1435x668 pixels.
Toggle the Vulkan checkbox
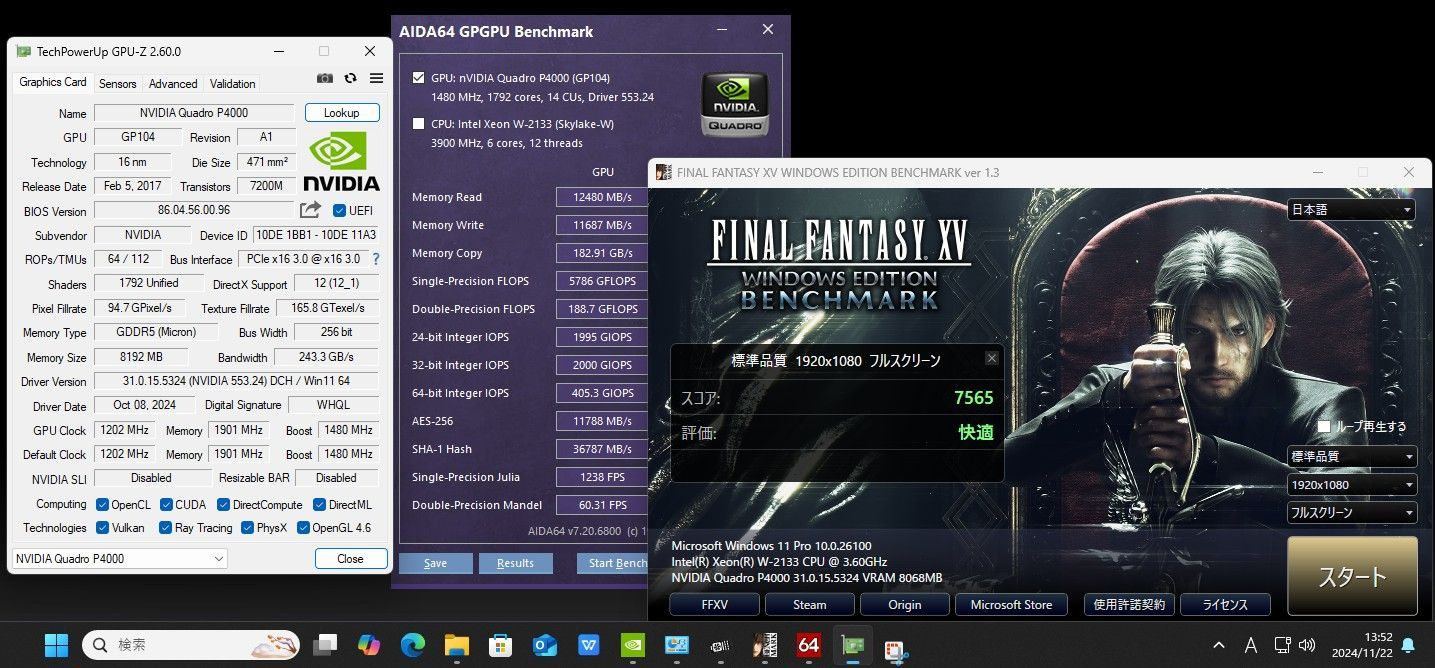click(102, 528)
